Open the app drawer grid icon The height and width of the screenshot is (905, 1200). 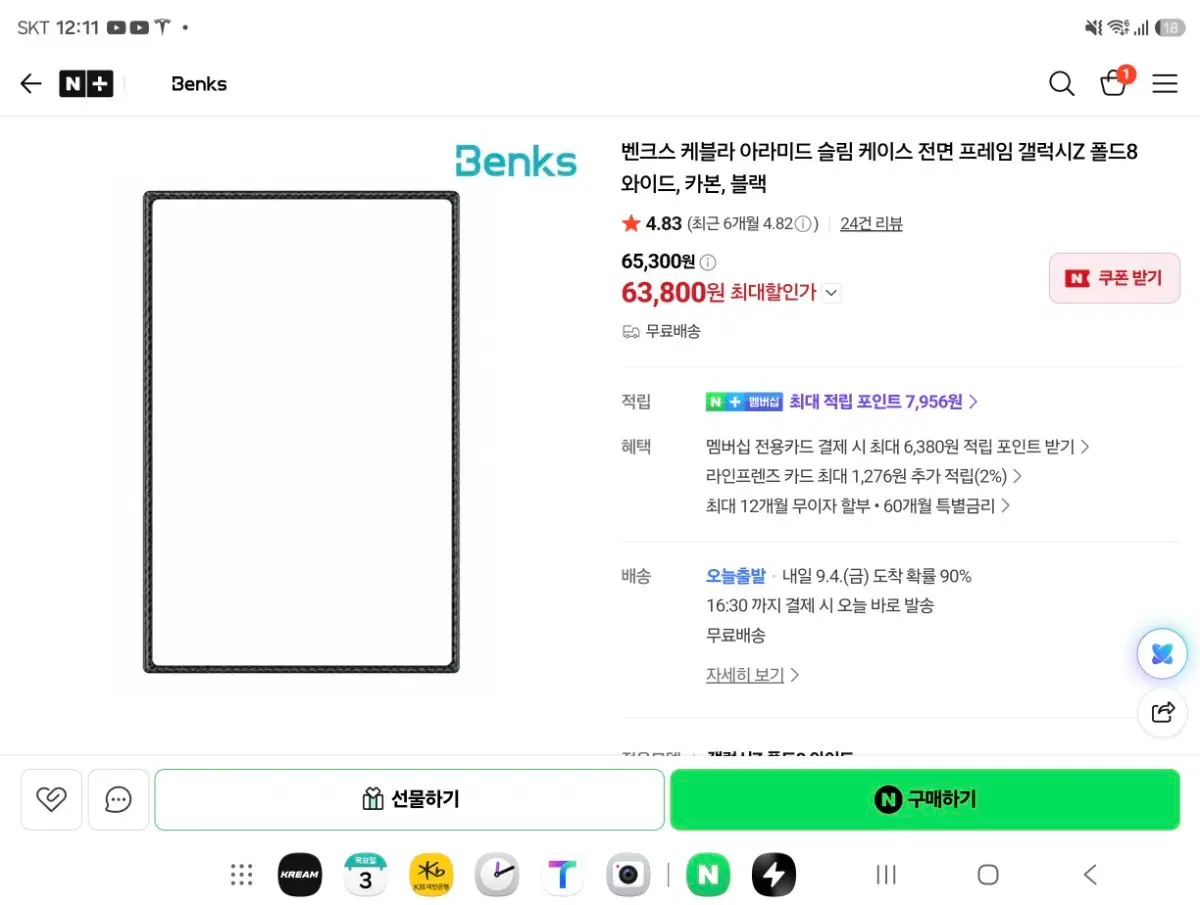click(x=241, y=875)
